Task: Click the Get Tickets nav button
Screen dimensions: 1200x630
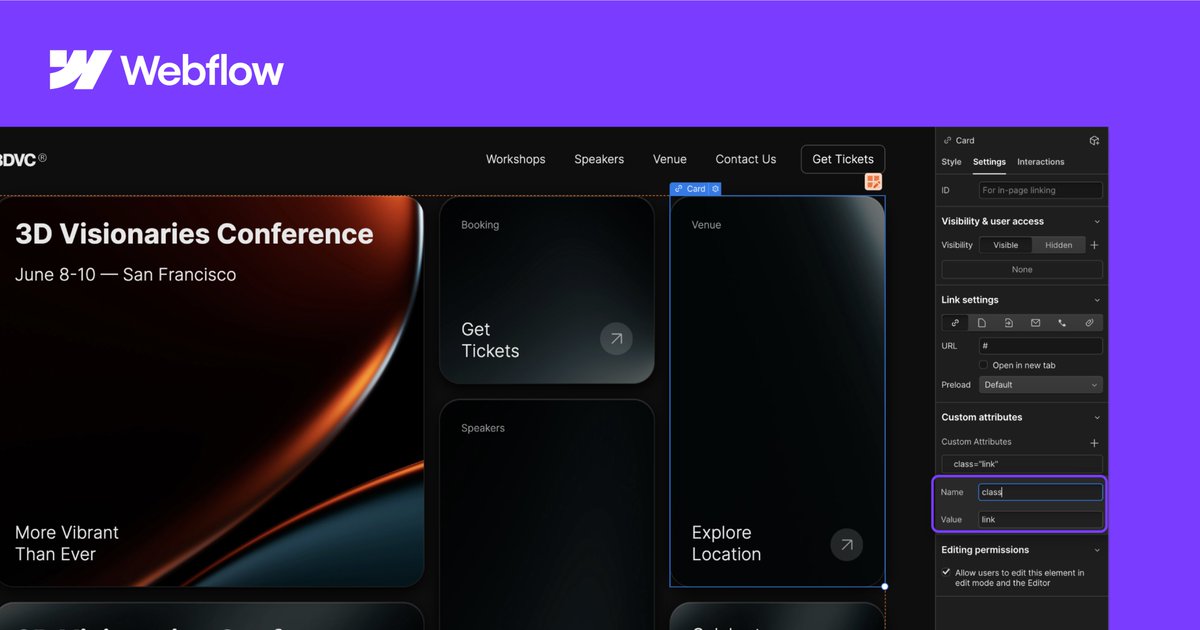Action: pos(842,159)
